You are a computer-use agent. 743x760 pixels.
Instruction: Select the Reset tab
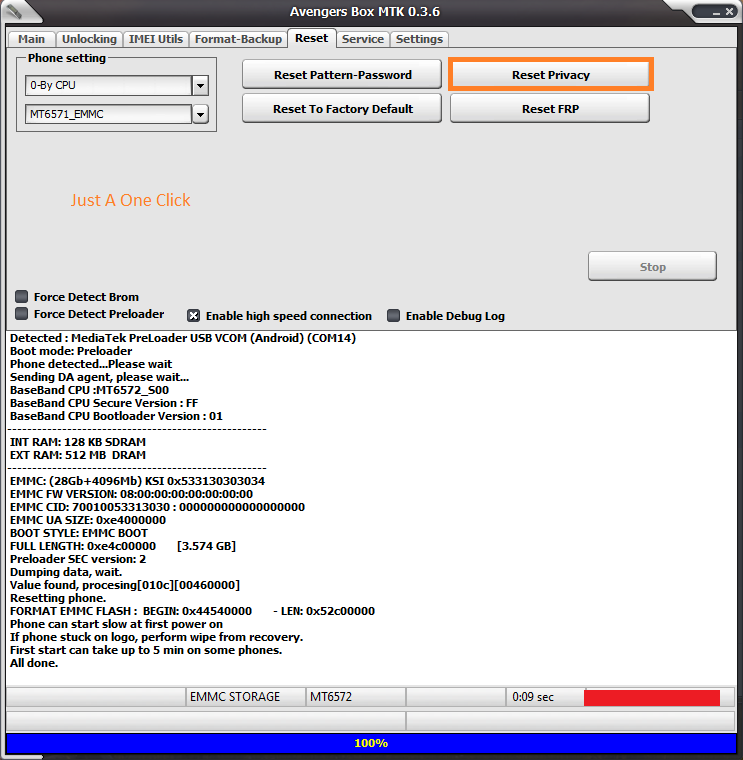pos(312,38)
